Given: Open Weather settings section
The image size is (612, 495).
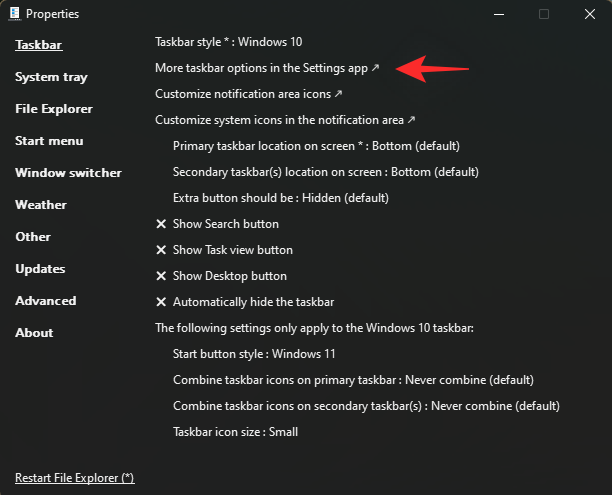Looking at the screenshot, I should (x=41, y=205).
